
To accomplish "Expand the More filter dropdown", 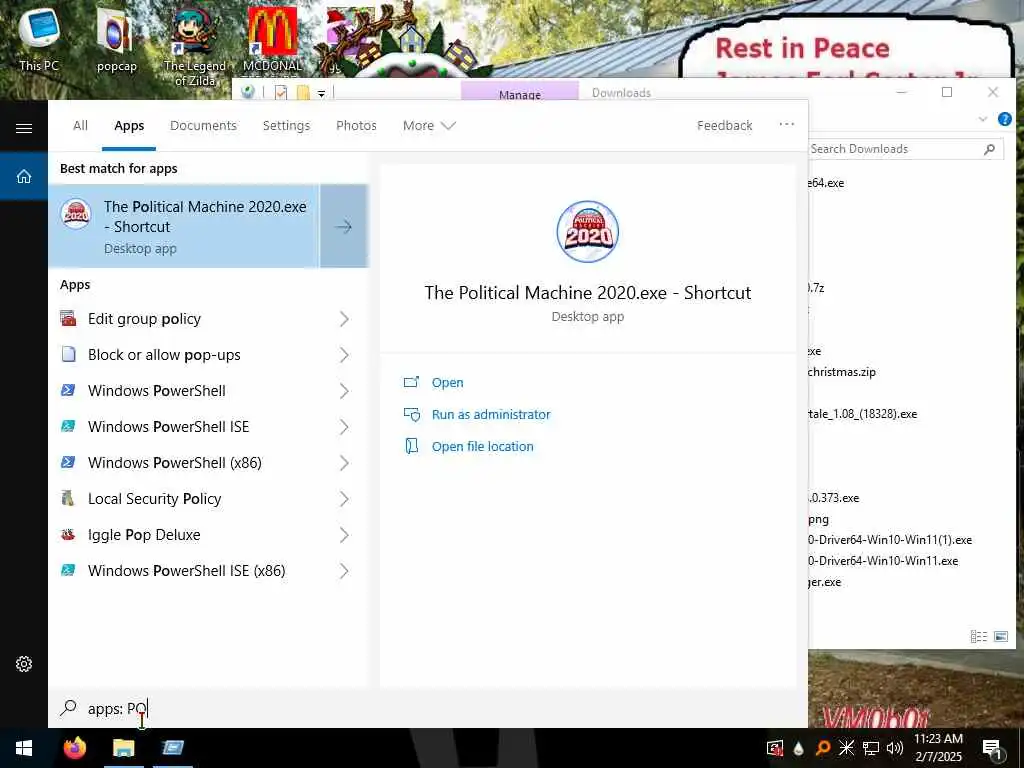I will pos(429,125).
